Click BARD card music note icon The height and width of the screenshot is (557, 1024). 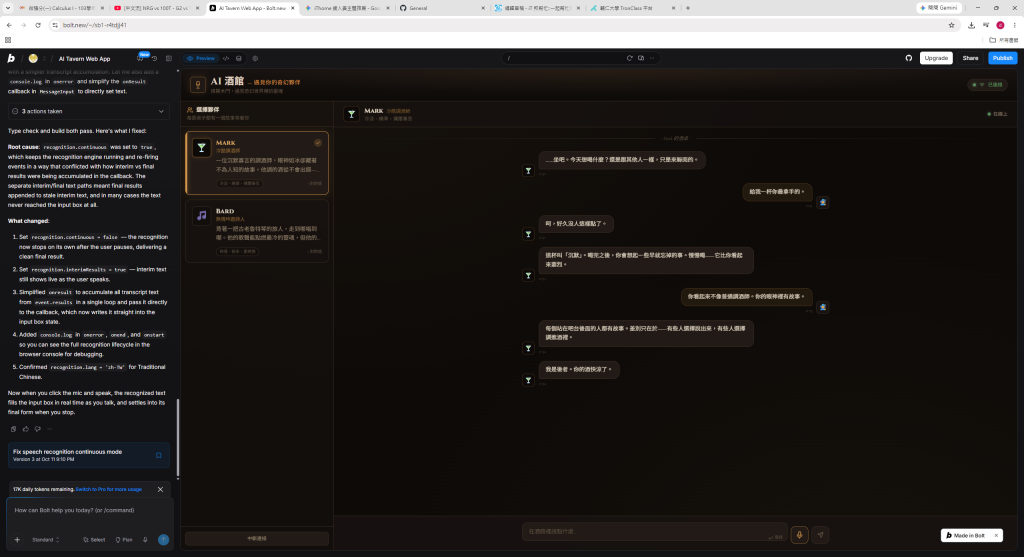tap(202, 215)
